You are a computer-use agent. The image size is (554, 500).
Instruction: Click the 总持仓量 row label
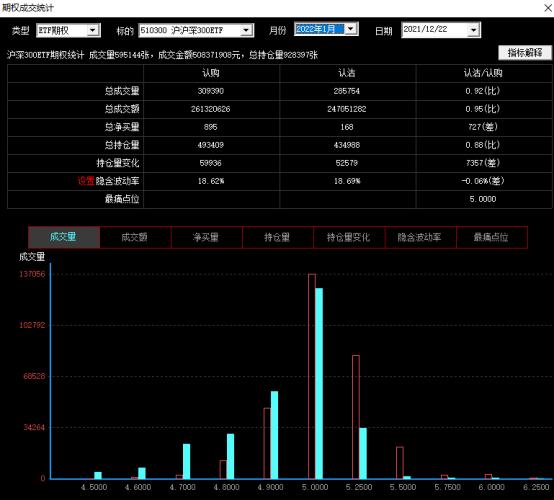pos(122,145)
